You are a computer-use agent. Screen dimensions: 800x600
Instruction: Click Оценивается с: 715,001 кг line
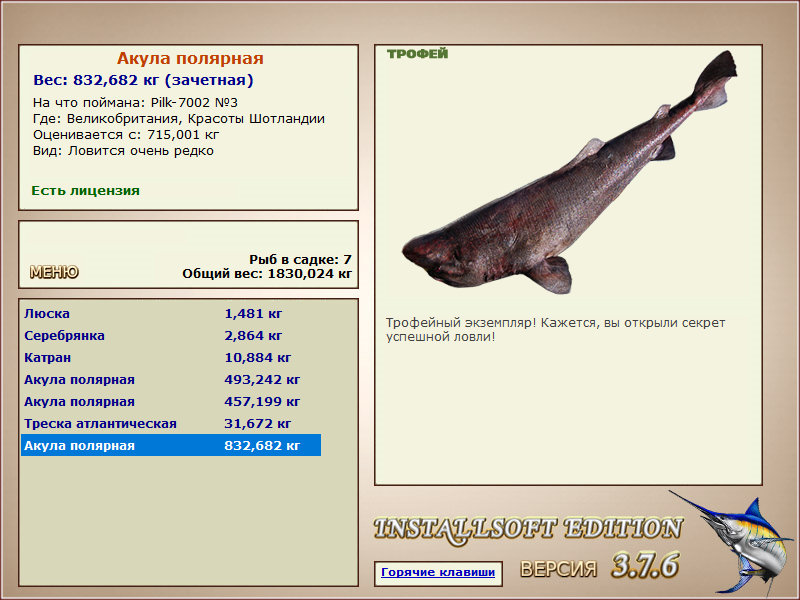pyautogui.click(x=126, y=135)
